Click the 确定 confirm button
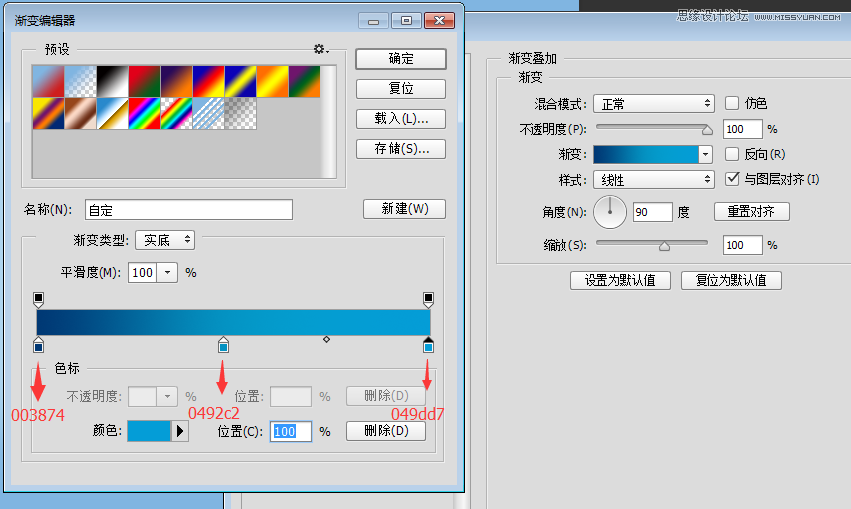 click(401, 58)
